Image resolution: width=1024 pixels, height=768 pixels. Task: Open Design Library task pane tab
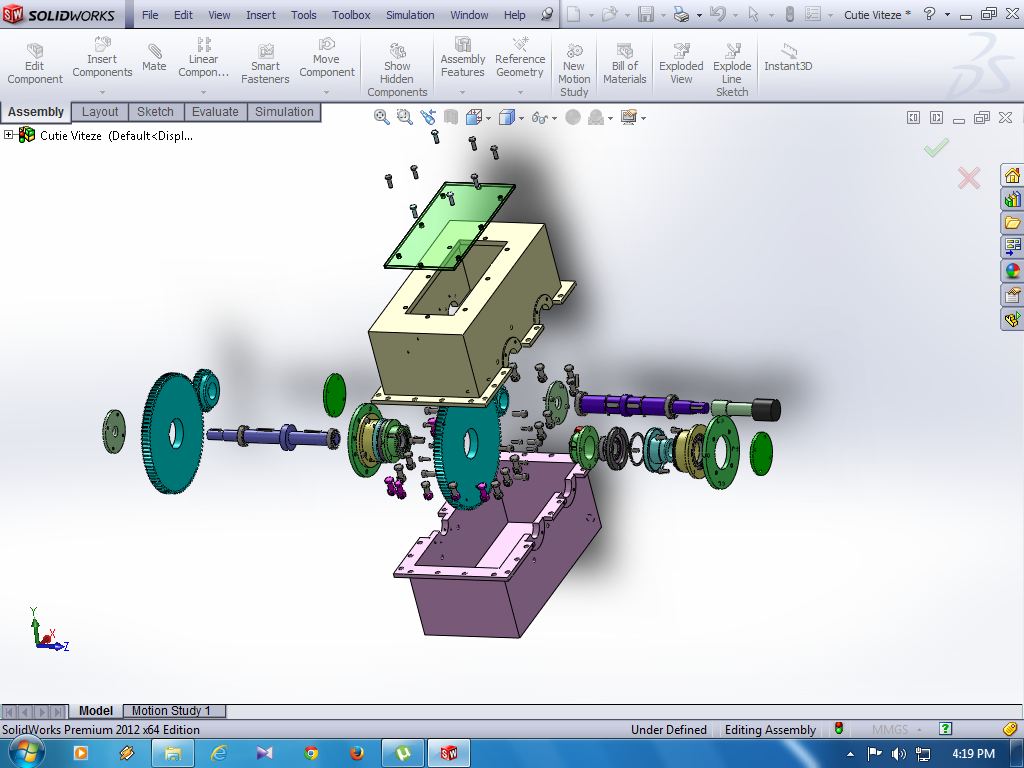[x=1012, y=199]
